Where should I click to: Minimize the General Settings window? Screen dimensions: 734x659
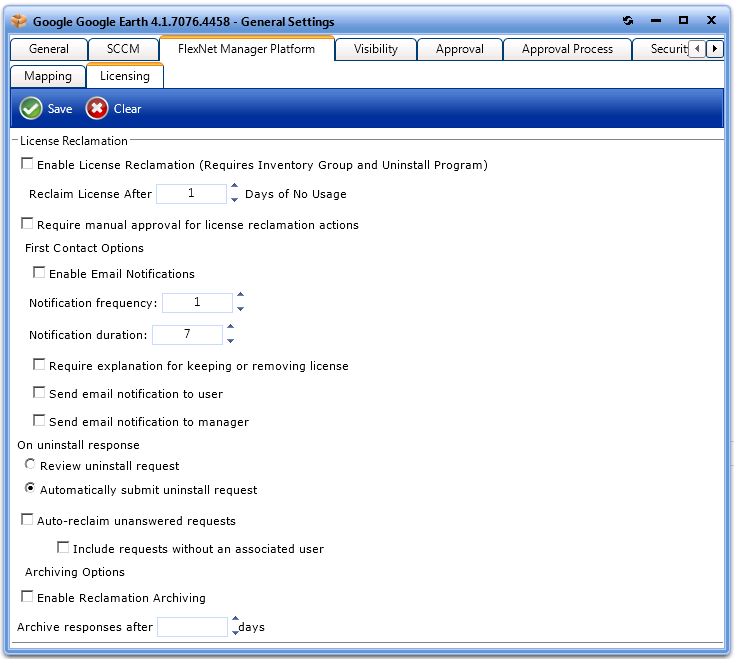[656, 21]
